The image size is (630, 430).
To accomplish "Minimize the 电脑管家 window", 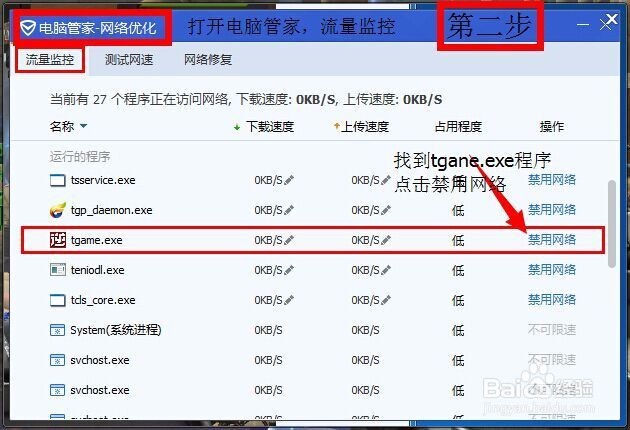I will pyautogui.click(x=583, y=25).
